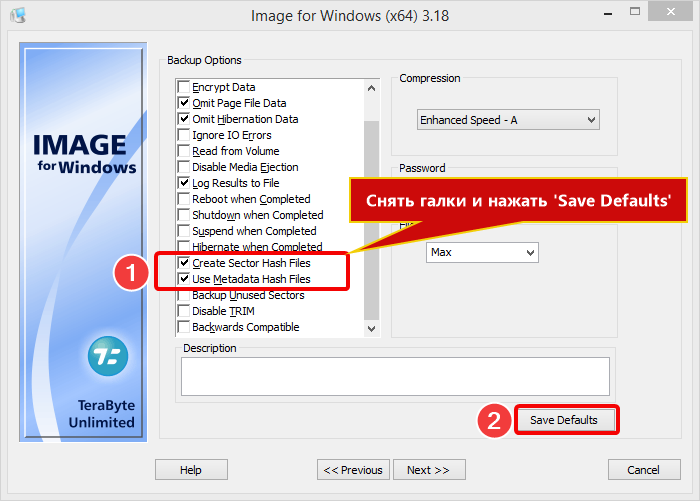The image size is (700, 501).
Task: Uncheck Log Results to File
Action: point(183,183)
